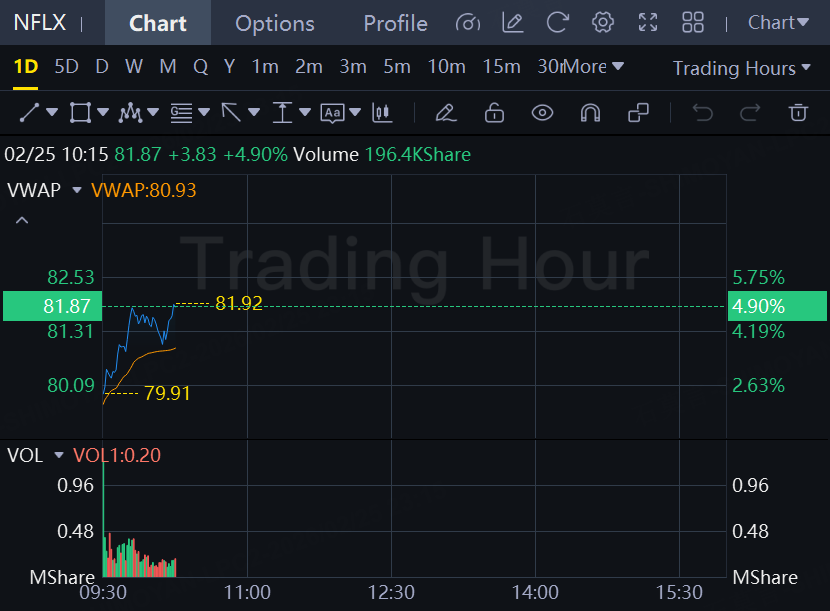Image resolution: width=830 pixels, height=611 pixels.
Task: Click the pencil draw tool icon
Action: point(446,112)
